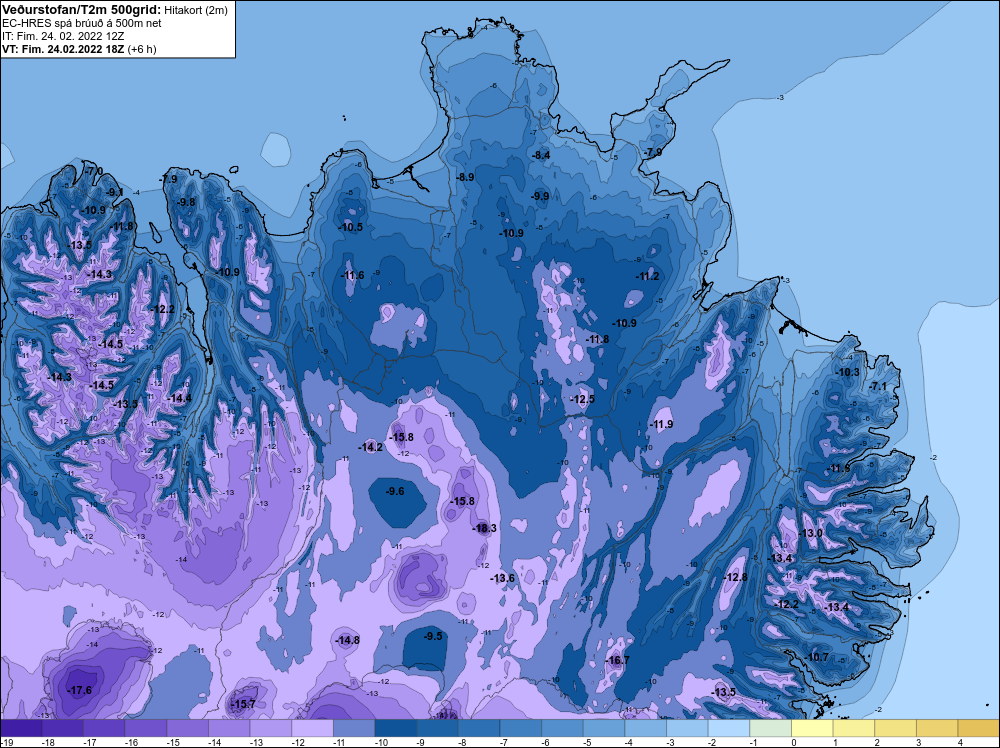
Task: Click the -14.8 temperature value
Action: point(348,640)
